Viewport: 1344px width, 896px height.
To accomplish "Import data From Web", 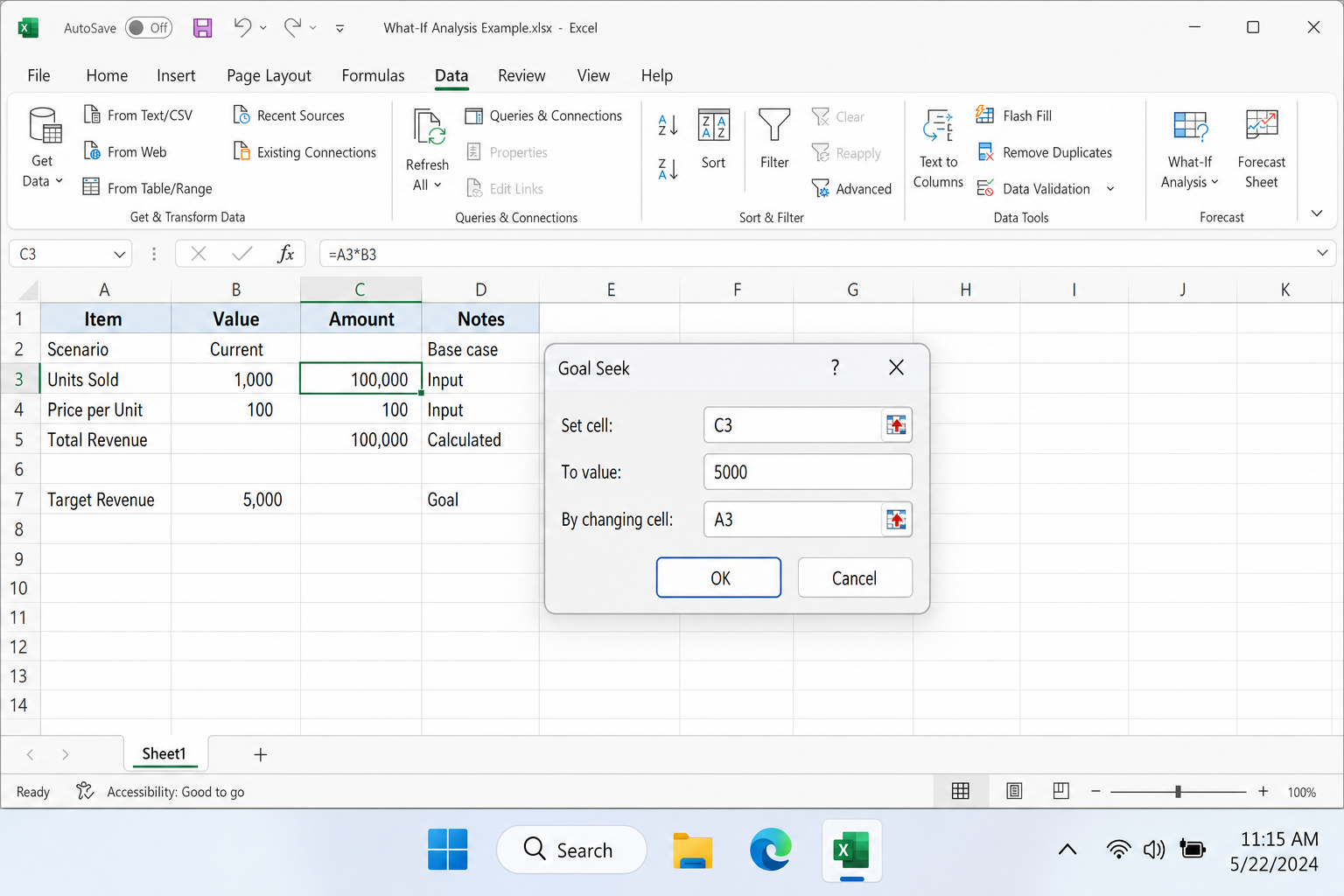I will coord(125,152).
